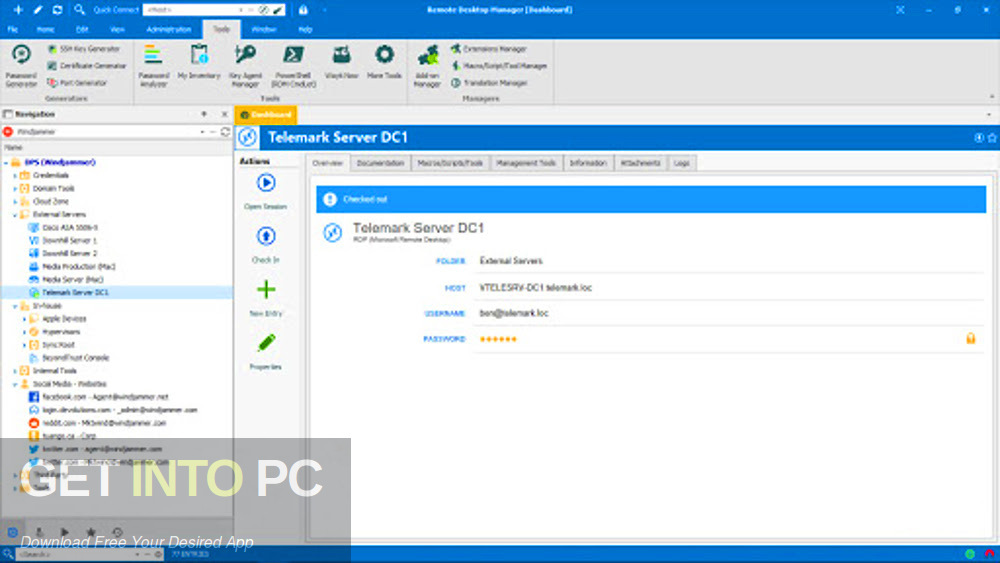Collapse the In-house folder
This screenshot has height=563, width=1000.
tap(15, 306)
